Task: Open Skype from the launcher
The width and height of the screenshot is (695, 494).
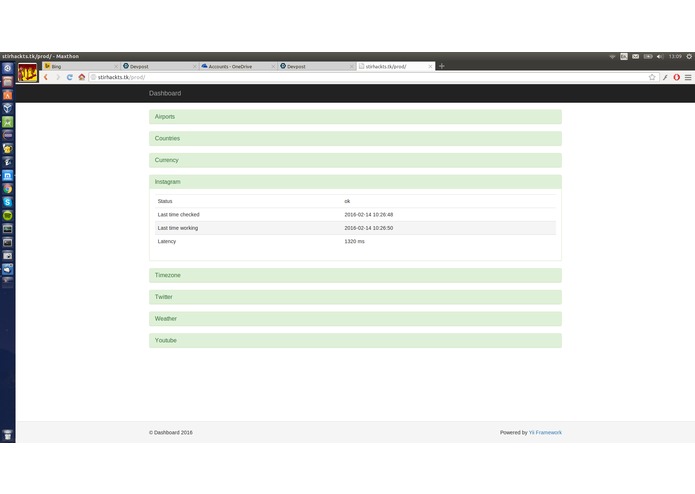Action: click(8, 202)
